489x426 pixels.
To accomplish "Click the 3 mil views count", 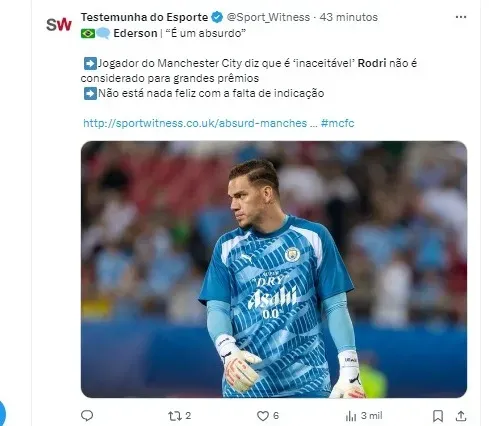I will coord(371,416).
